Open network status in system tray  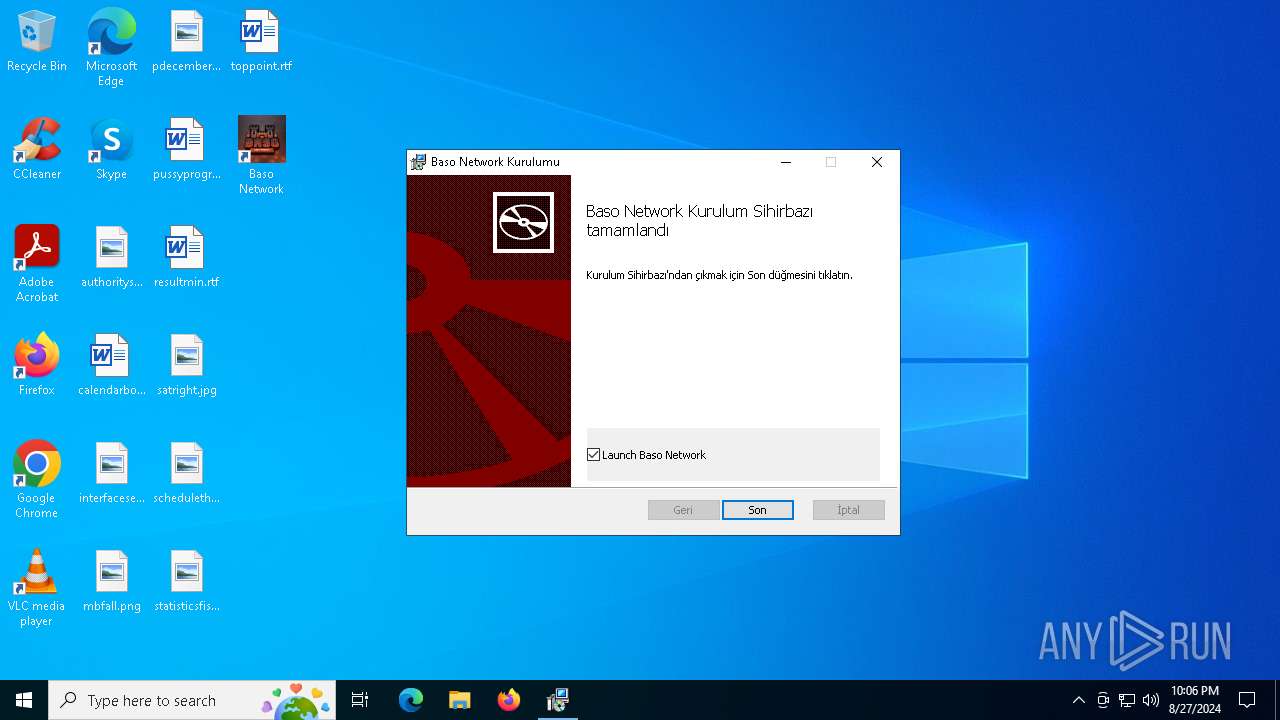tap(1127, 700)
